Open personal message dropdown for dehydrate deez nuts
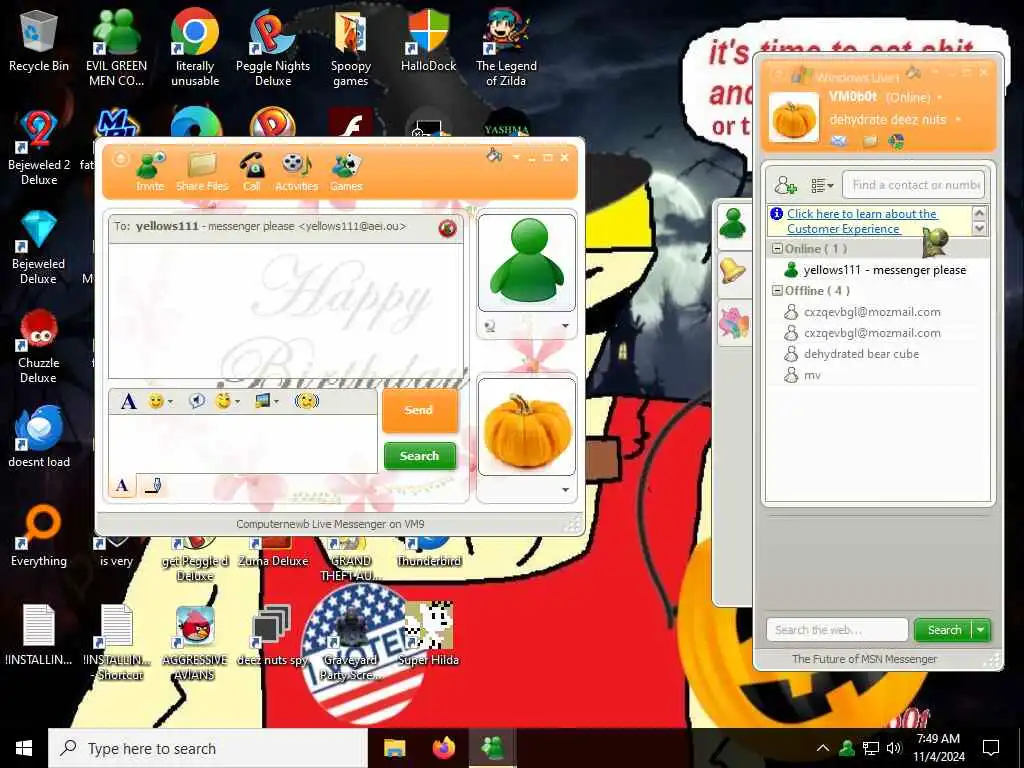Image resolution: width=1024 pixels, height=768 pixels. click(x=958, y=120)
